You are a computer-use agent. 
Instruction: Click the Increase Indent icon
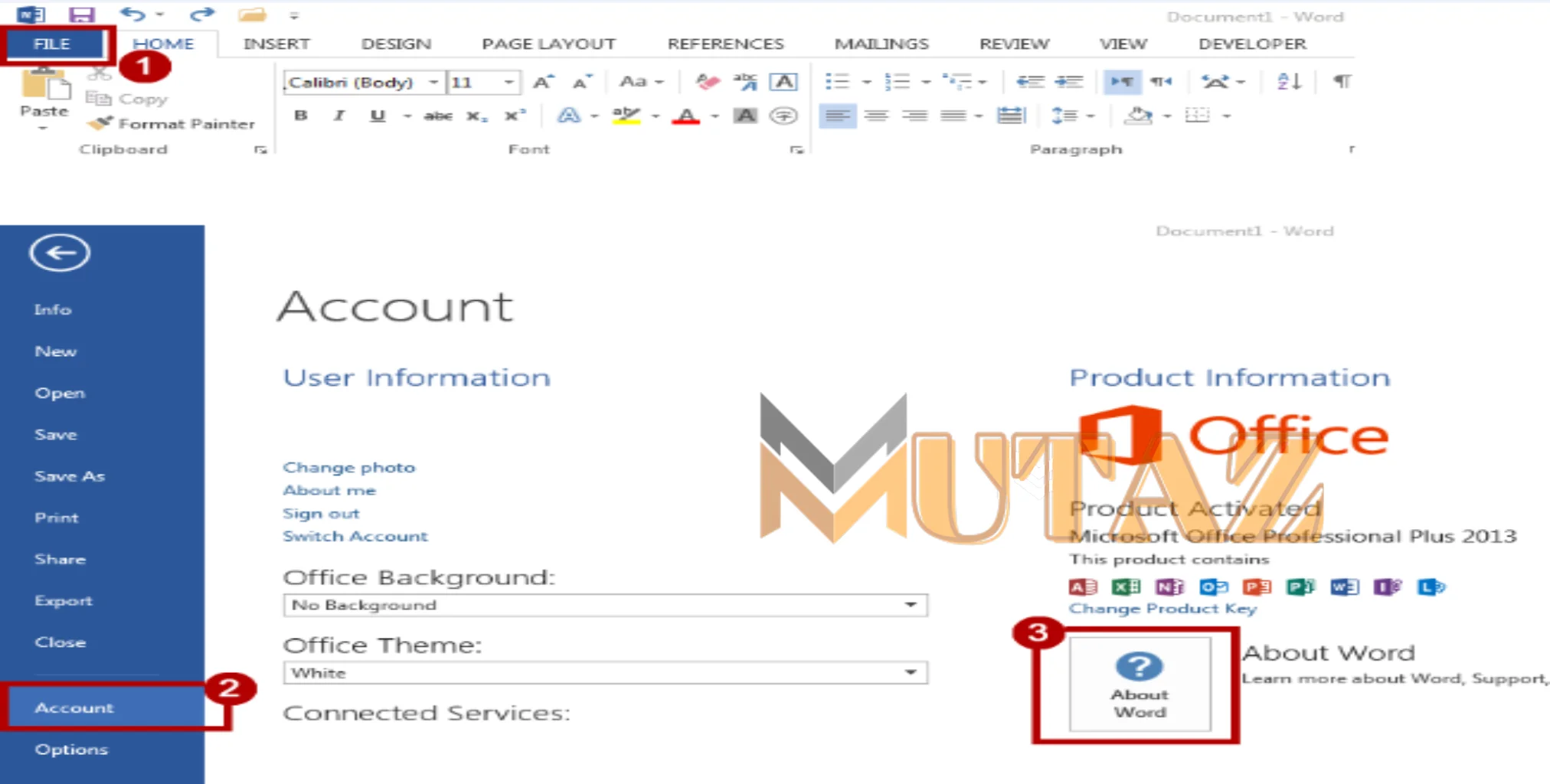point(1068,81)
